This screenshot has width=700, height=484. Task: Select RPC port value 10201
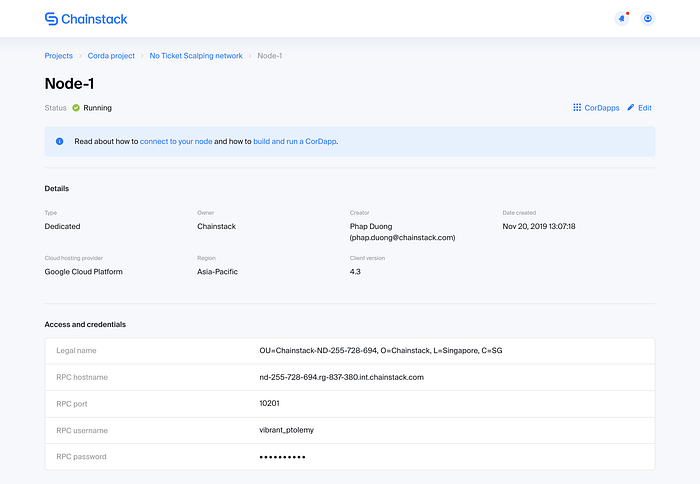[269, 403]
